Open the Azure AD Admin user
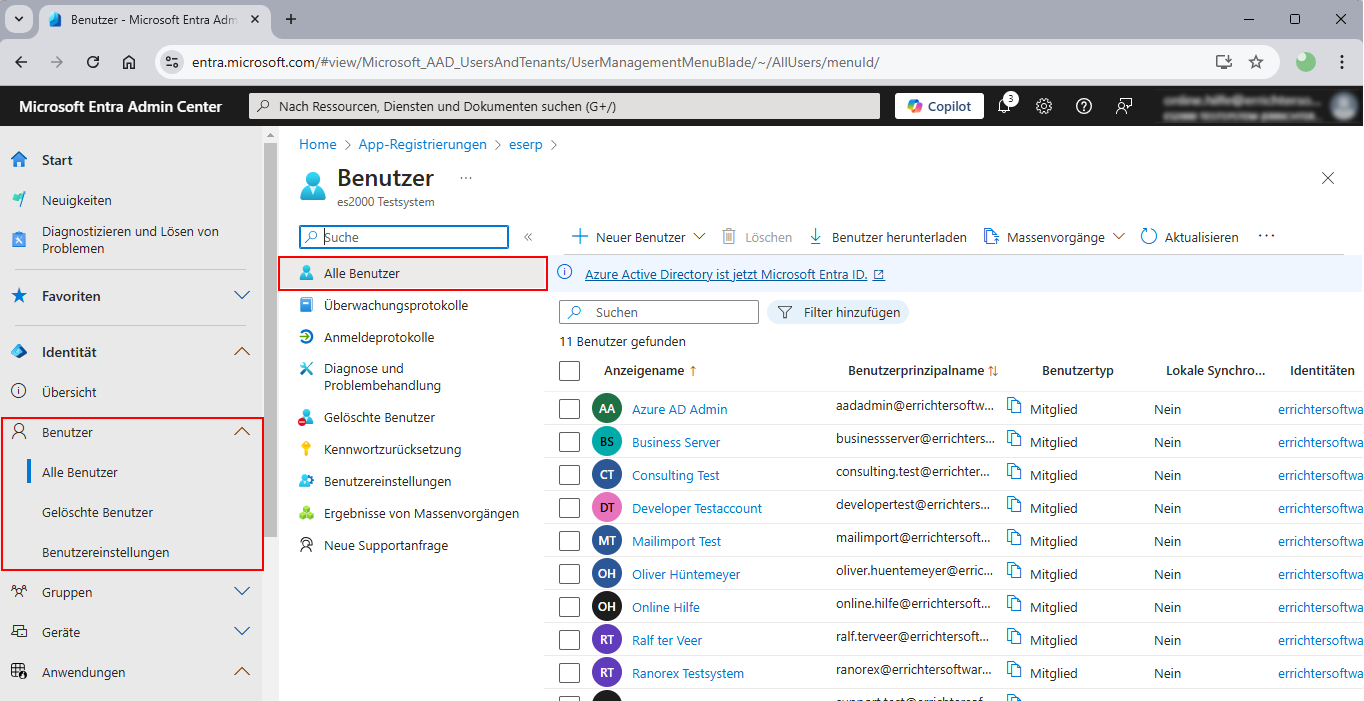Image resolution: width=1364 pixels, height=701 pixels. click(680, 409)
